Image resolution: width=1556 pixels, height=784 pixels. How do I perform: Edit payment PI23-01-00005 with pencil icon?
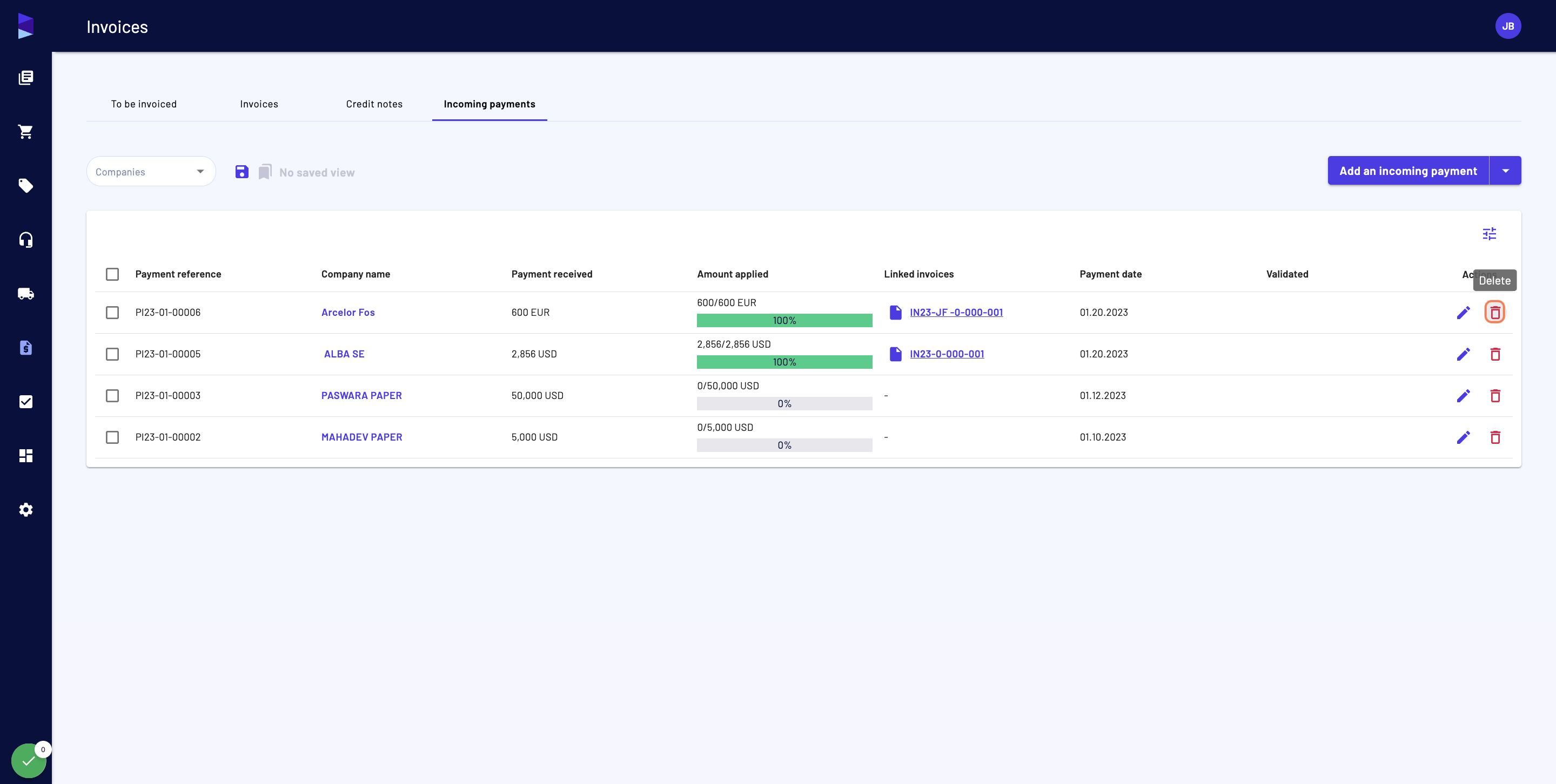[1463, 354]
